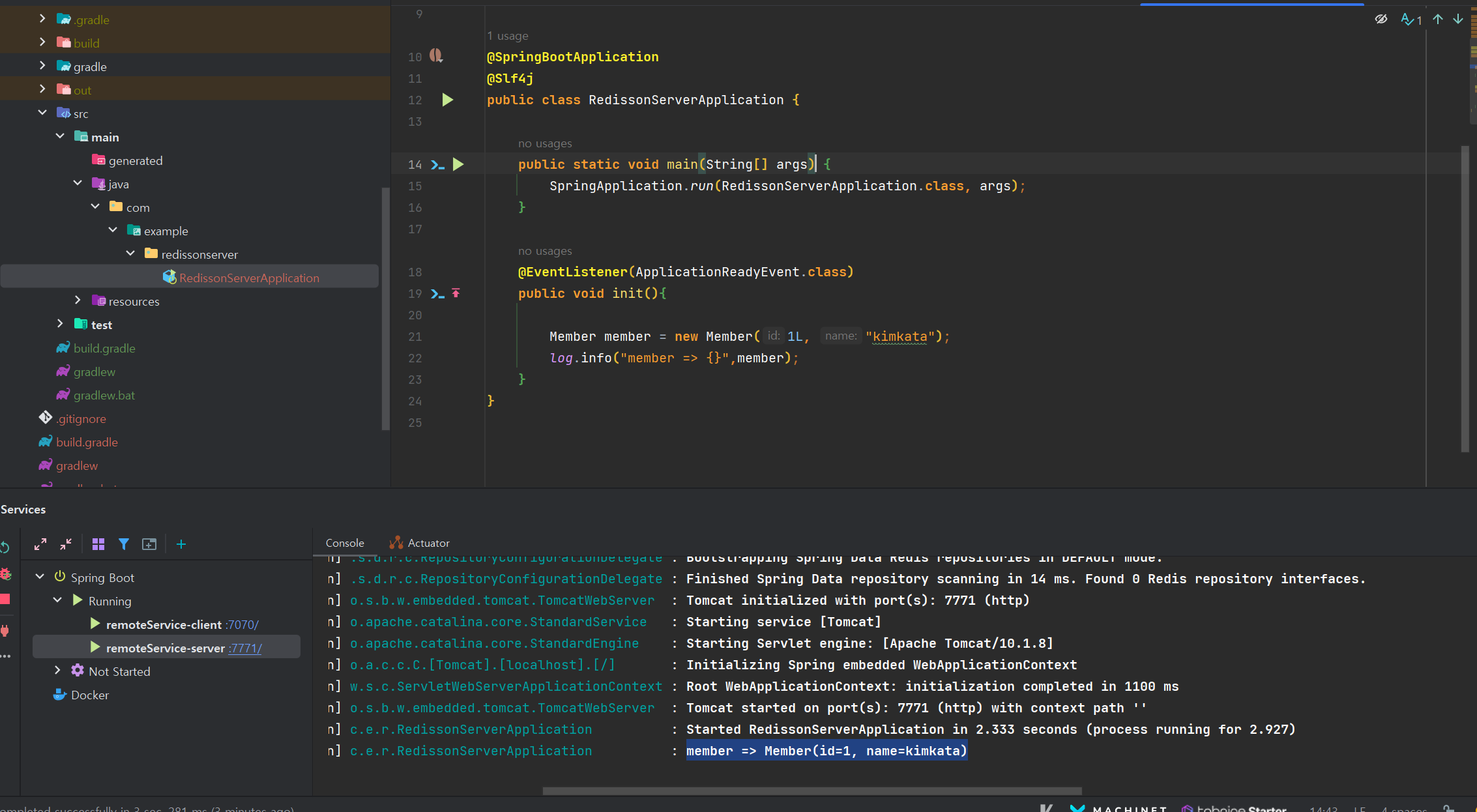Viewport: 1477px width, 812px height.
Task: Click the Add Service plus icon
Action: [x=181, y=544]
